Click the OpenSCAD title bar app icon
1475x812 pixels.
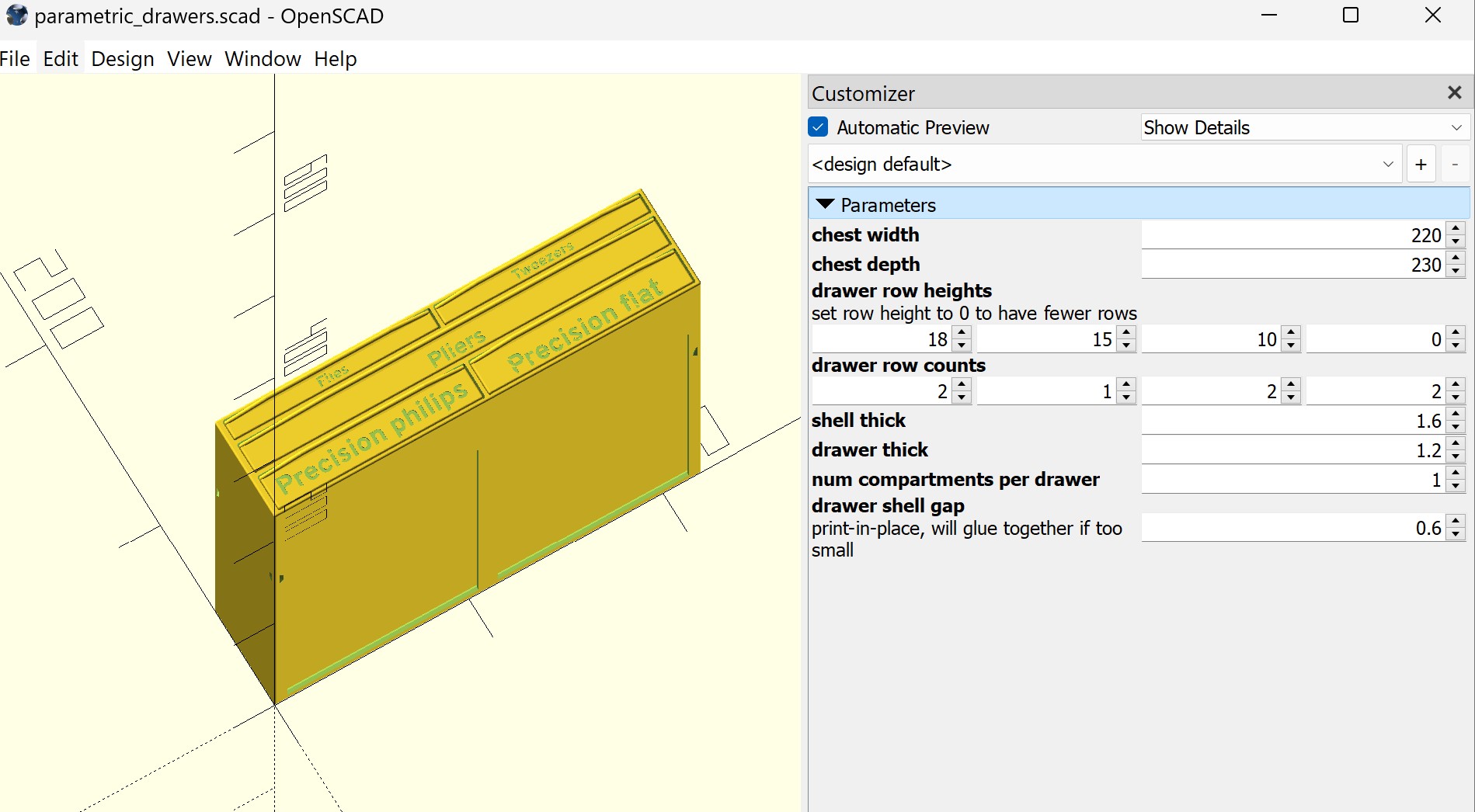coord(16,16)
